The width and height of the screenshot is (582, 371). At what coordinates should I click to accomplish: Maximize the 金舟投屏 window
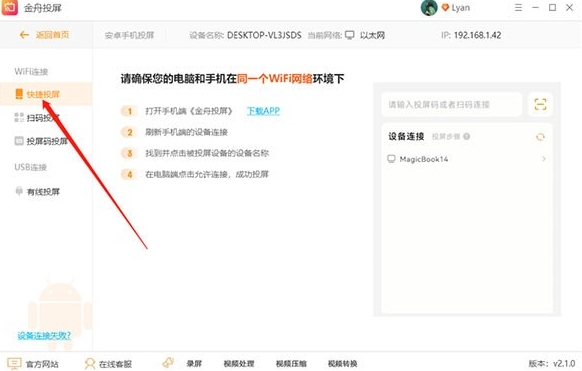(x=552, y=7)
